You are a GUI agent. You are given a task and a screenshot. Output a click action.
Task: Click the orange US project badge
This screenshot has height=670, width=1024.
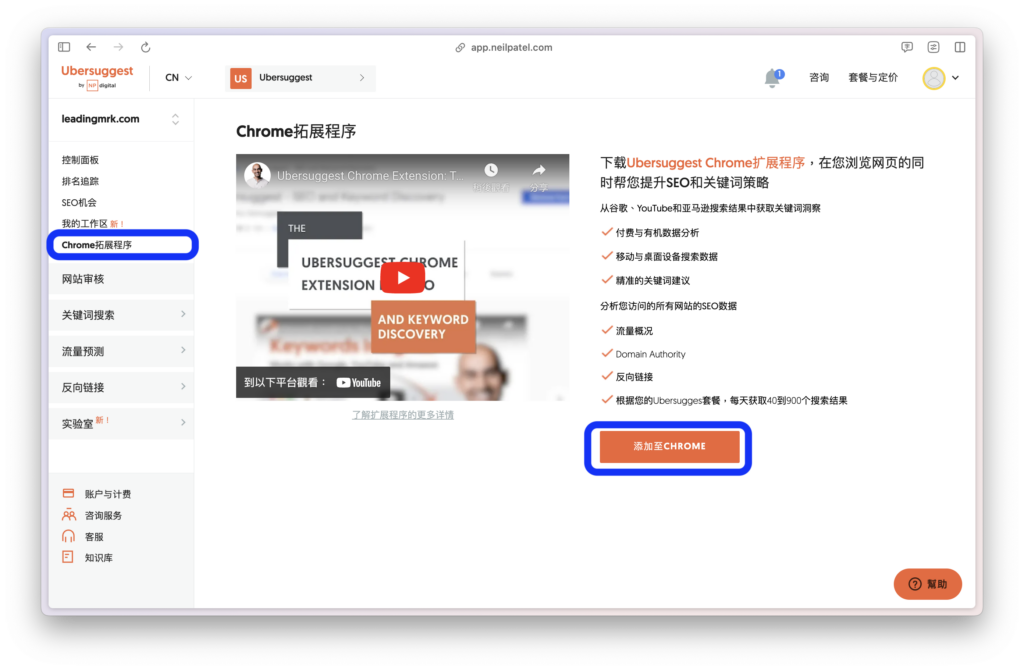pyautogui.click(x=240, y=78)
